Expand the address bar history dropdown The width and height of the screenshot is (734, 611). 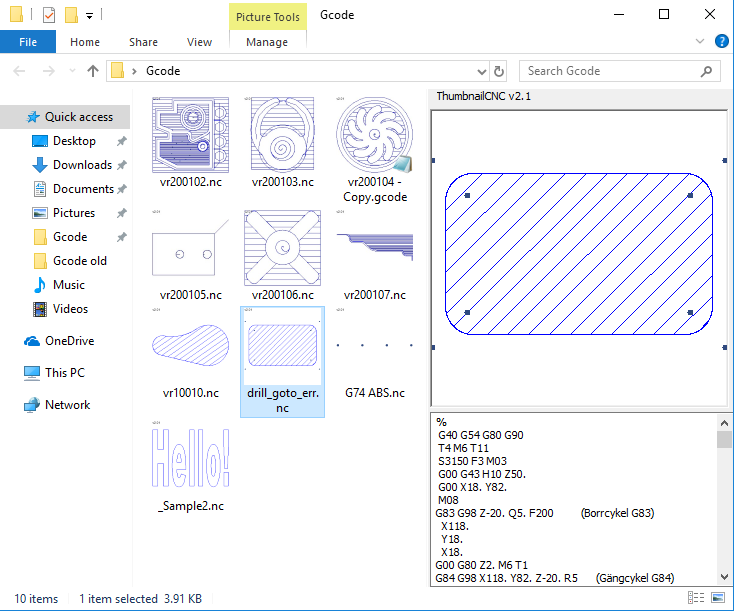tap(481, 71)
